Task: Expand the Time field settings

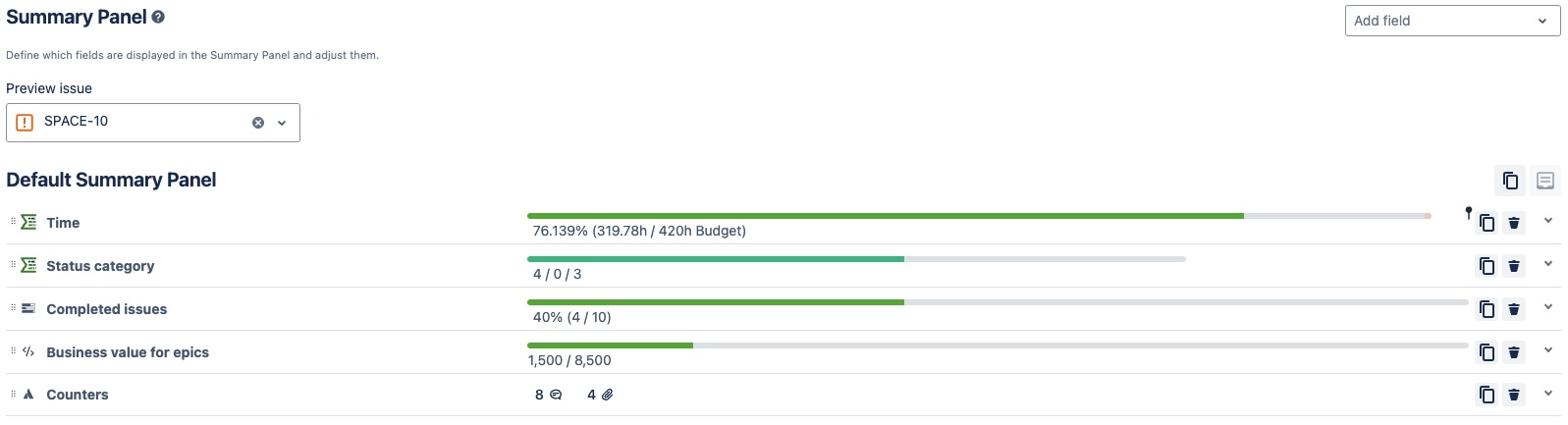Action: [x=1548, y=221]
